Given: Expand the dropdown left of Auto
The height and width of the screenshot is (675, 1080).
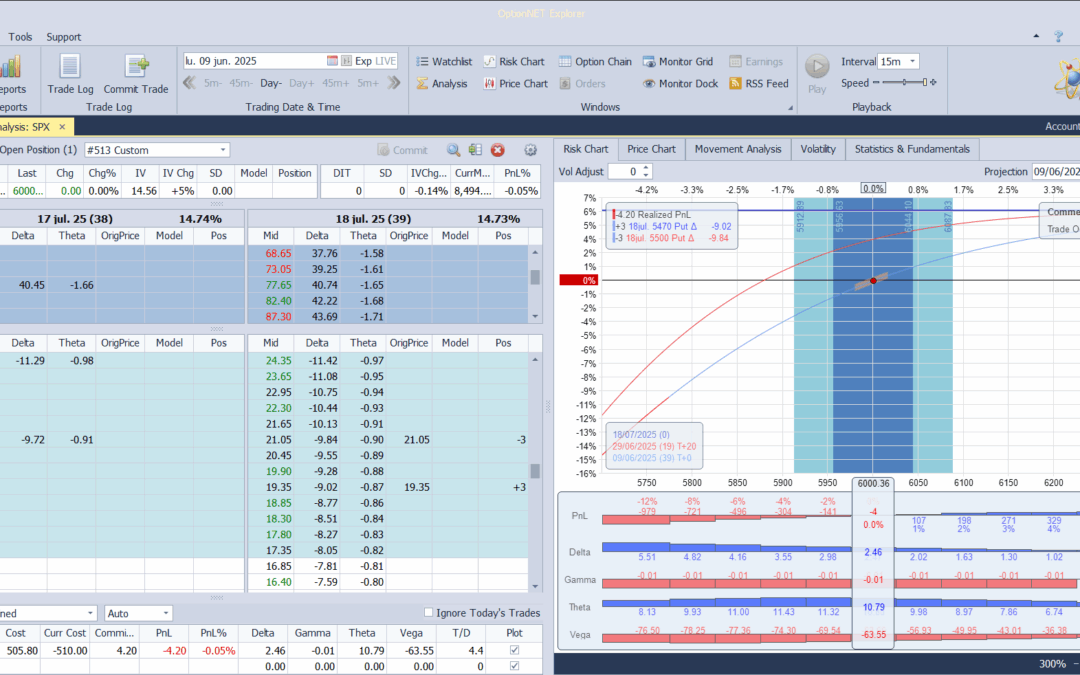Looking at the screenshot, I should coord(90,613).
